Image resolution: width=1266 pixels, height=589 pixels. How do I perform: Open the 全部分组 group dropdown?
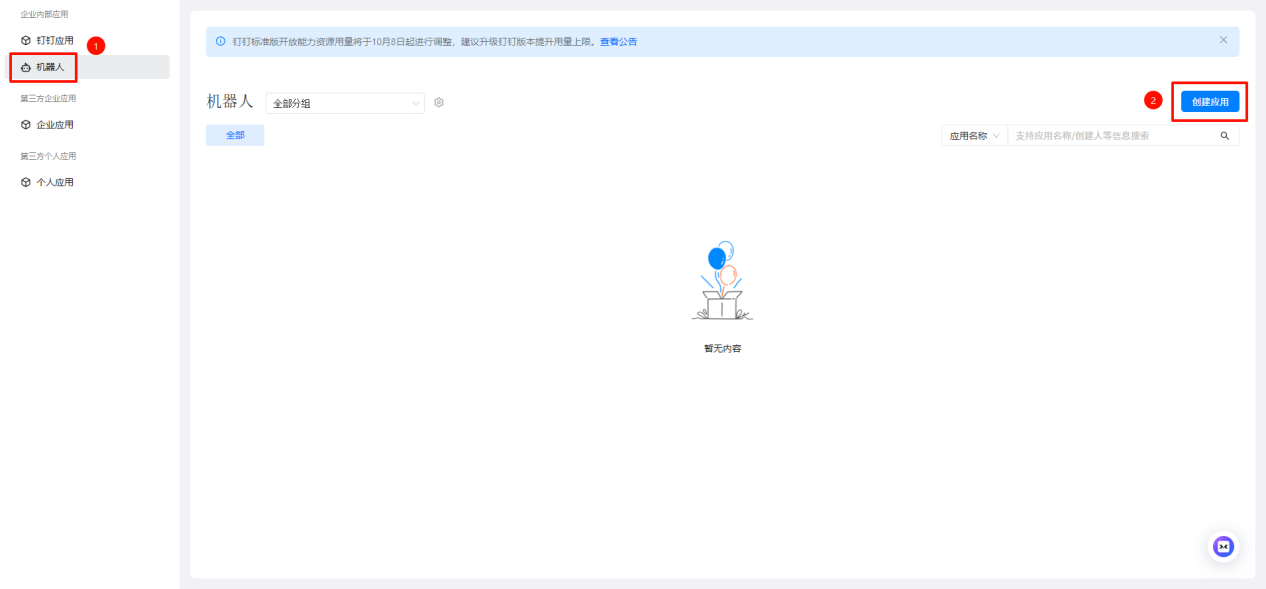345,102
